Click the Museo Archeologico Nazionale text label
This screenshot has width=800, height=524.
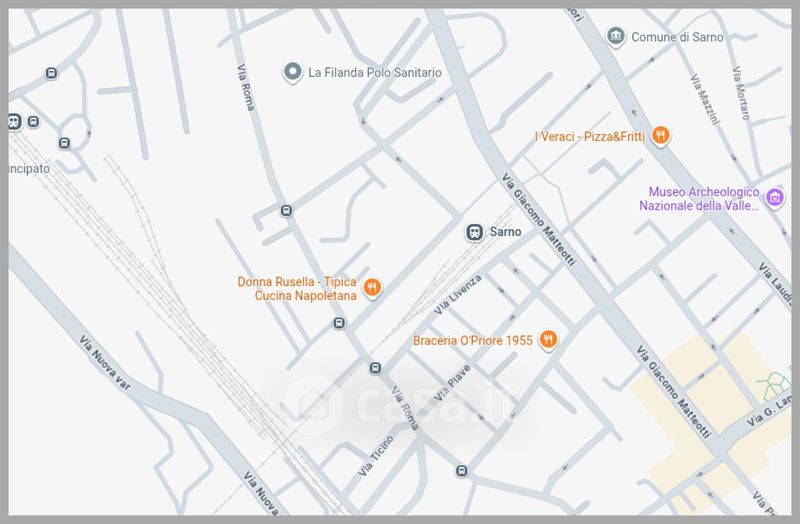(699, 199)
